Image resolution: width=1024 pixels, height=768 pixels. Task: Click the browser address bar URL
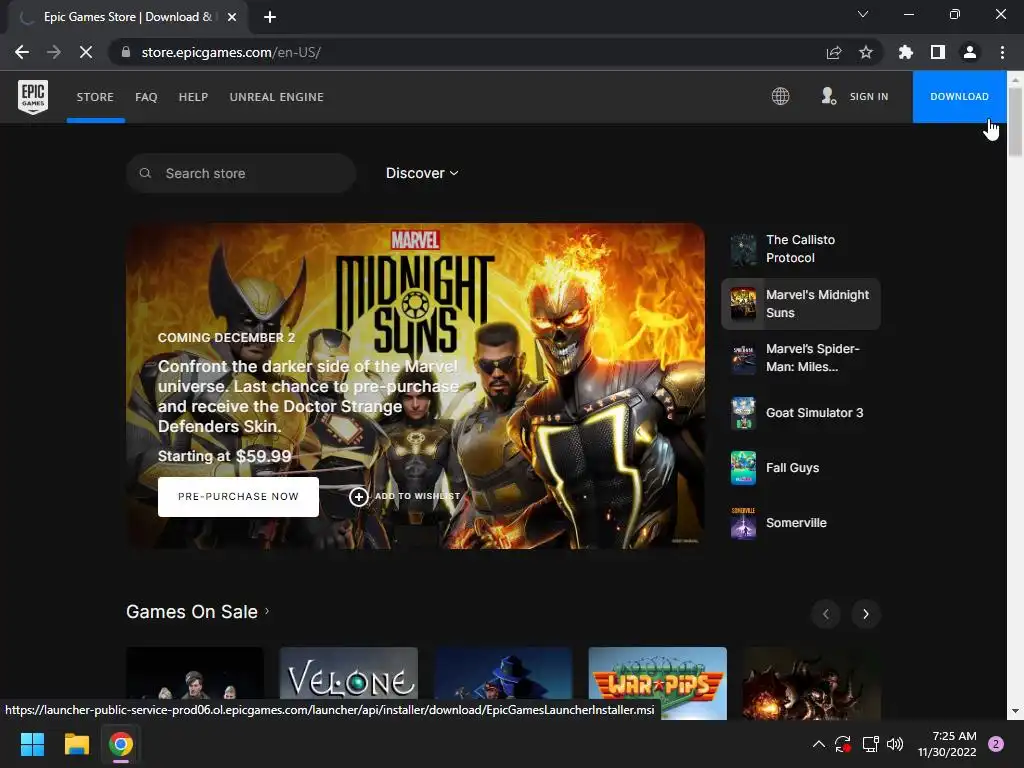point(231,52)
